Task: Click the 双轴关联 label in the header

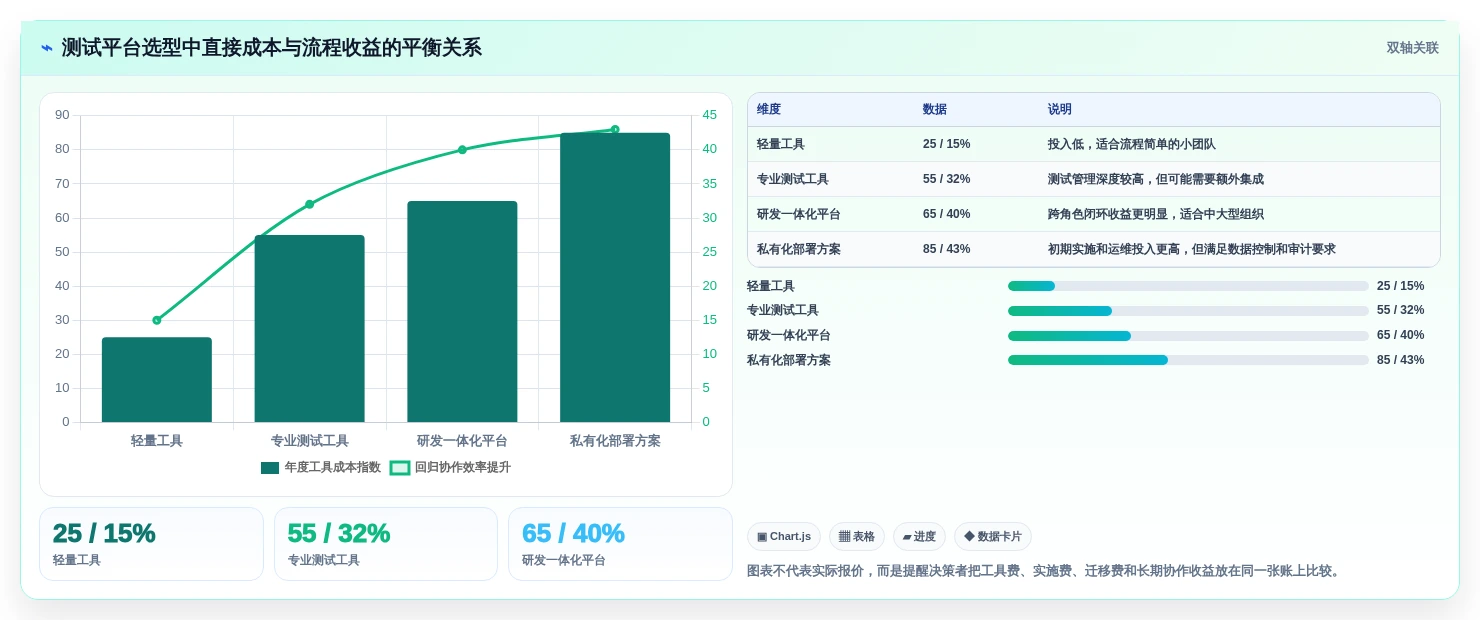Action: pyautogui.click(x=1412, y=48)
